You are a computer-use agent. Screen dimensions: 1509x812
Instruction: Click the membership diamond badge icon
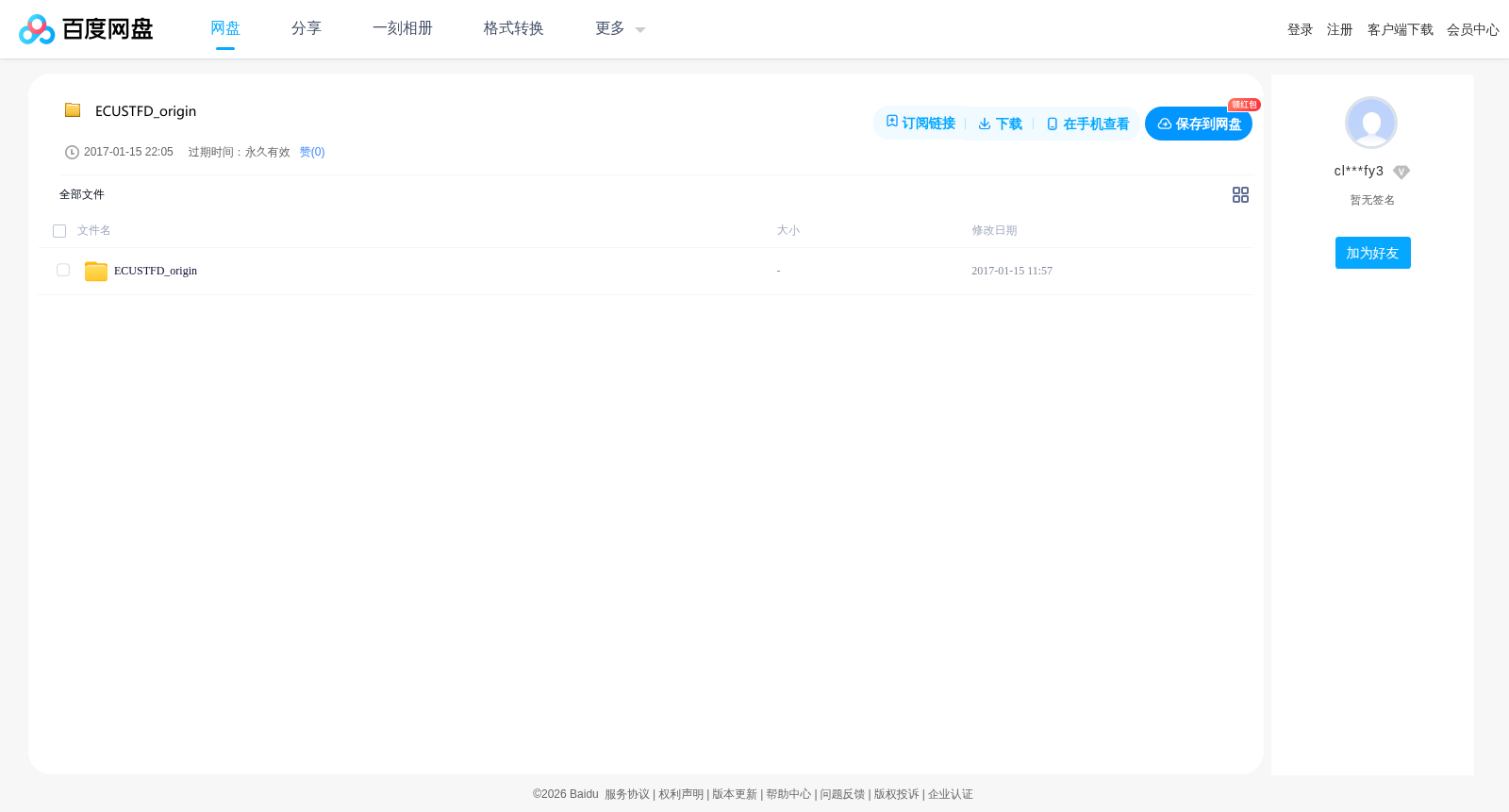point(1401,172)
